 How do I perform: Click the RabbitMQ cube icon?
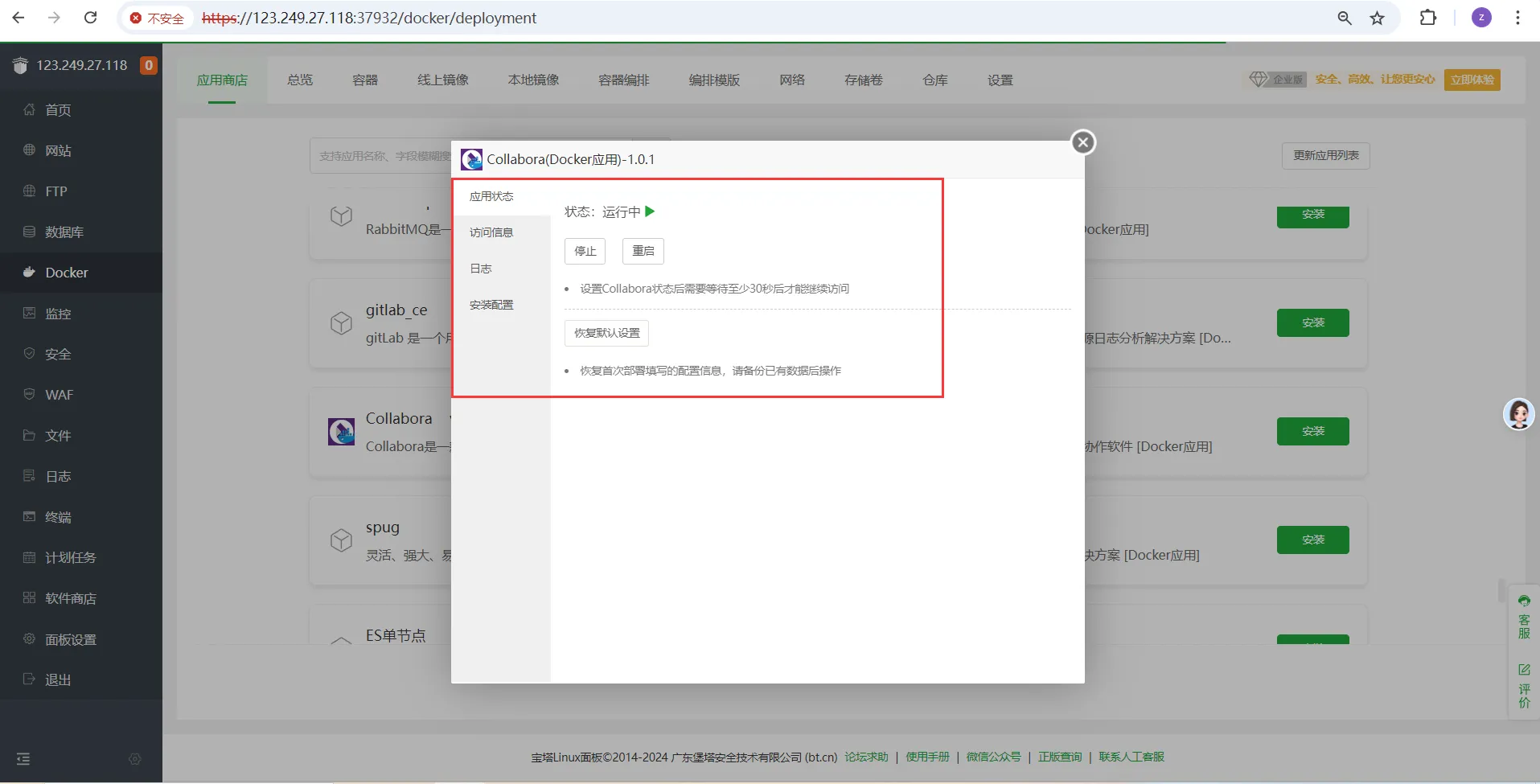coord(341,215)
